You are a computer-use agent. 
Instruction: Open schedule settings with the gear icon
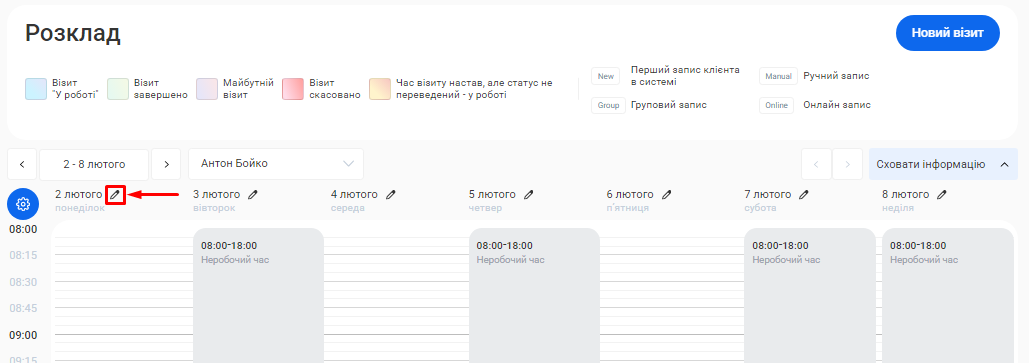[23, 203]
